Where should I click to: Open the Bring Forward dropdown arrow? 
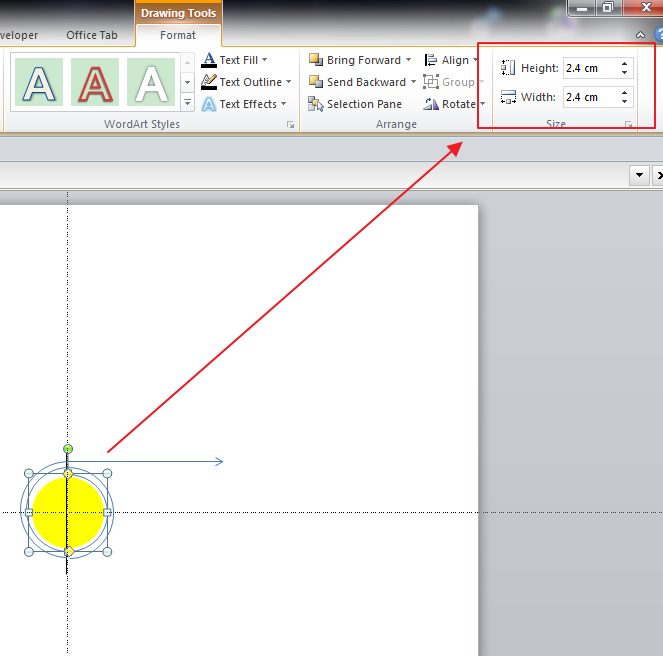click(x=408, y=60)
